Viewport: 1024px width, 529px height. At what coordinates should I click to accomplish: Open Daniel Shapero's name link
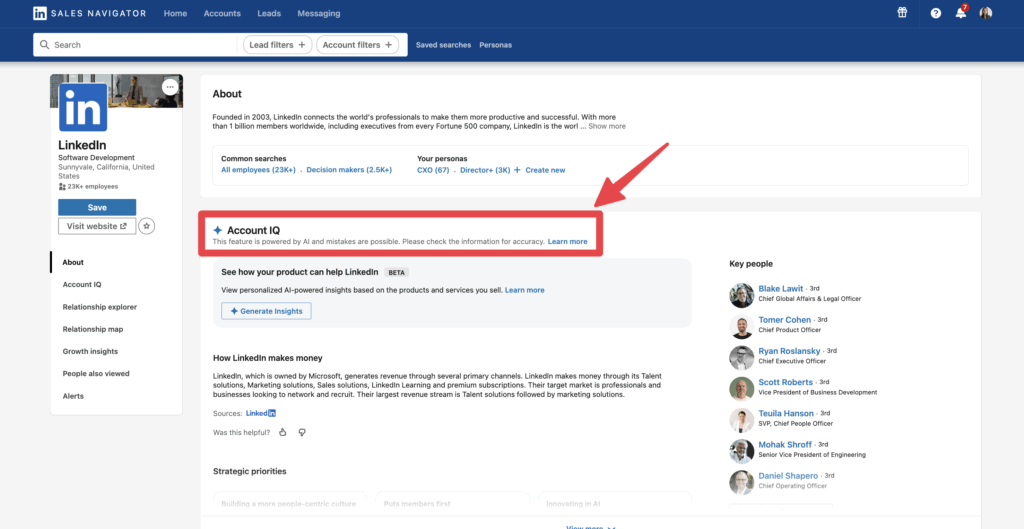788,475
